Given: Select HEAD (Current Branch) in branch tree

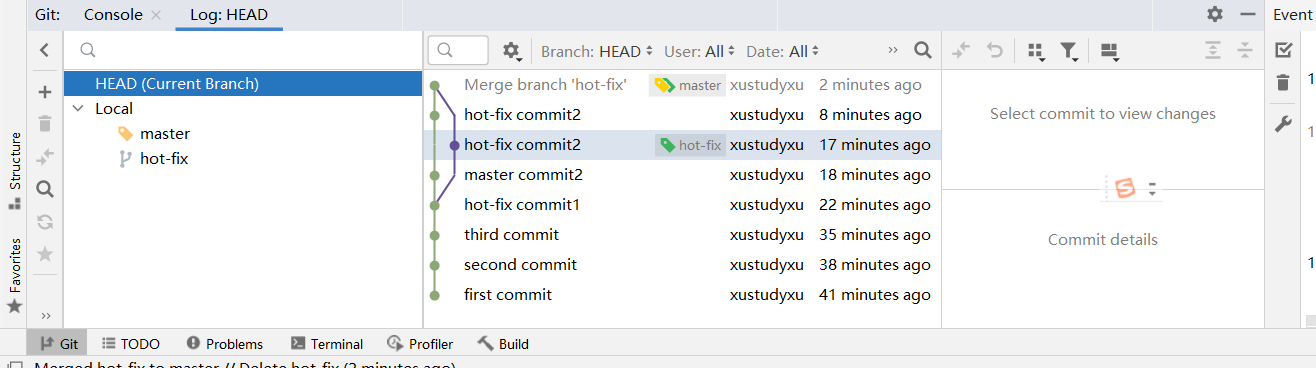Looking at the screenshot, I should pos(243,84).
